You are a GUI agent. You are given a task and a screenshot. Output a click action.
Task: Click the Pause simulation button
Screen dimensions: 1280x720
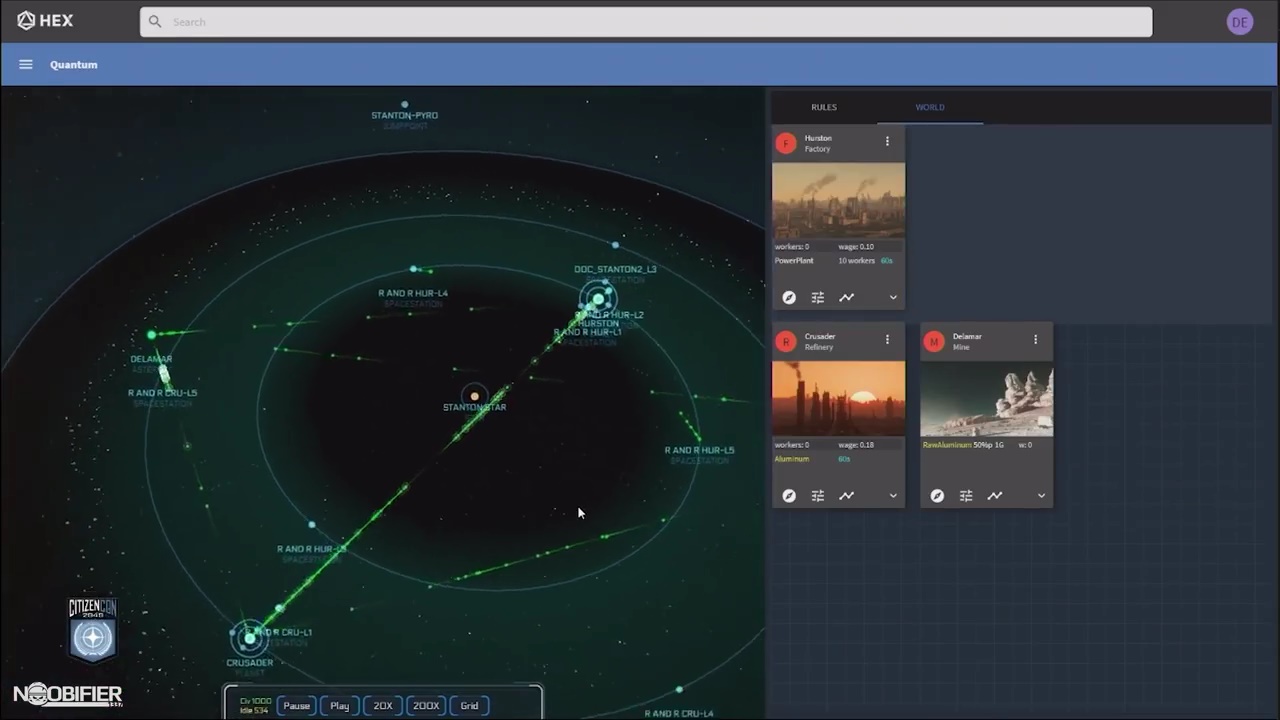[297, 705]
